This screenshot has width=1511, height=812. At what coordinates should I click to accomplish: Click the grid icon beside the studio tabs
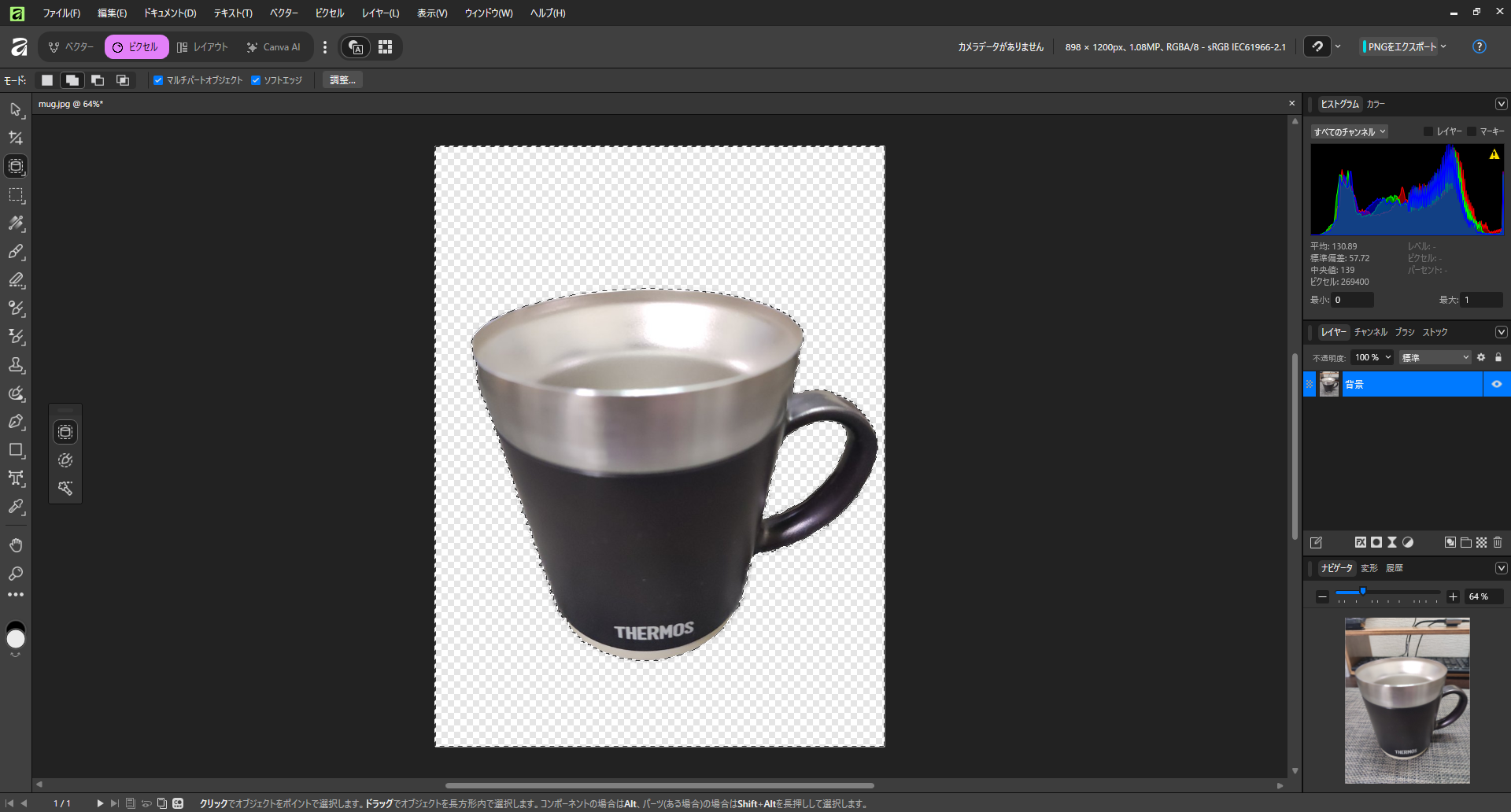tap(385, 47)
